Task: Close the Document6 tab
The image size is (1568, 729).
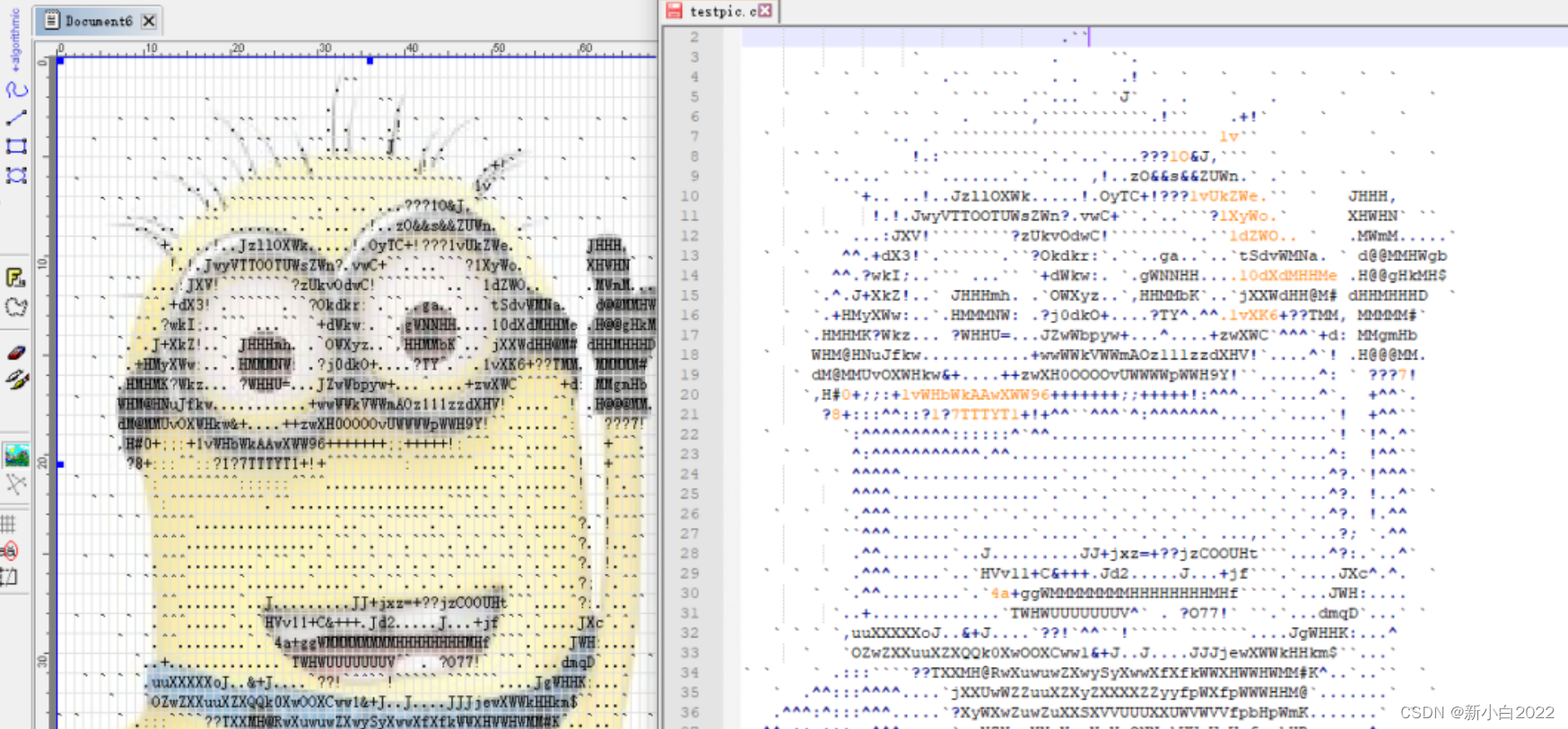Action: [x=149, y=21]
